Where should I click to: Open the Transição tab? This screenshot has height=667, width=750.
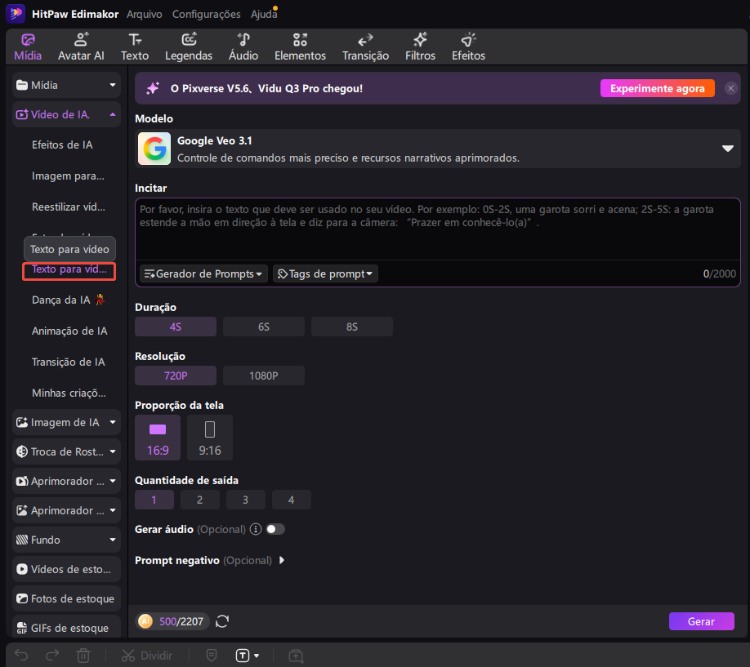coord(365,47)
